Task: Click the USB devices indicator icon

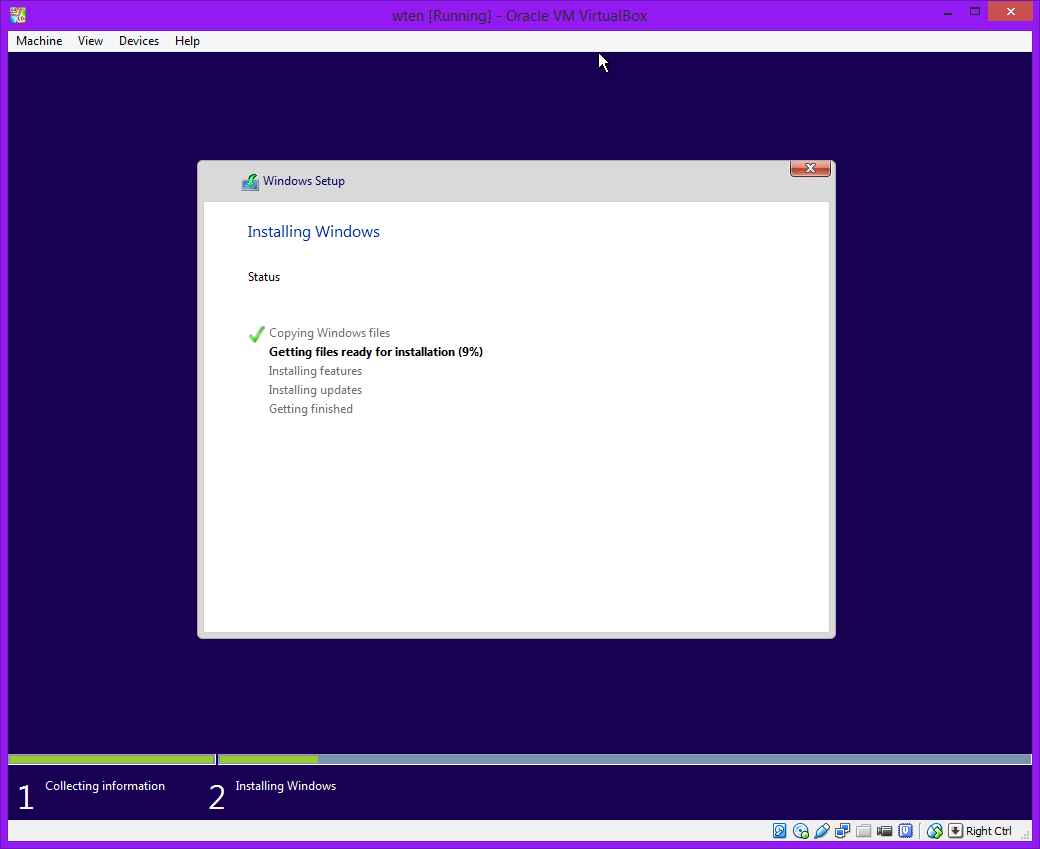Action: coord(822,831)
